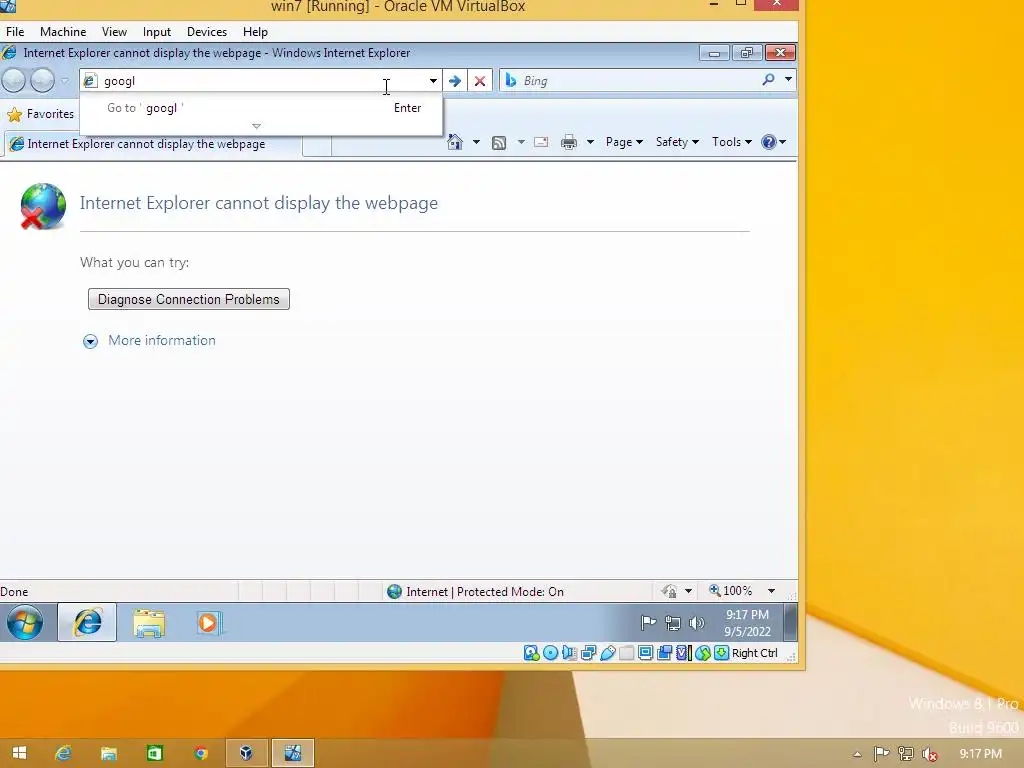This screenshot has width=1024, height=768.
Task: Open the Page menu
Action: point(624,142)
